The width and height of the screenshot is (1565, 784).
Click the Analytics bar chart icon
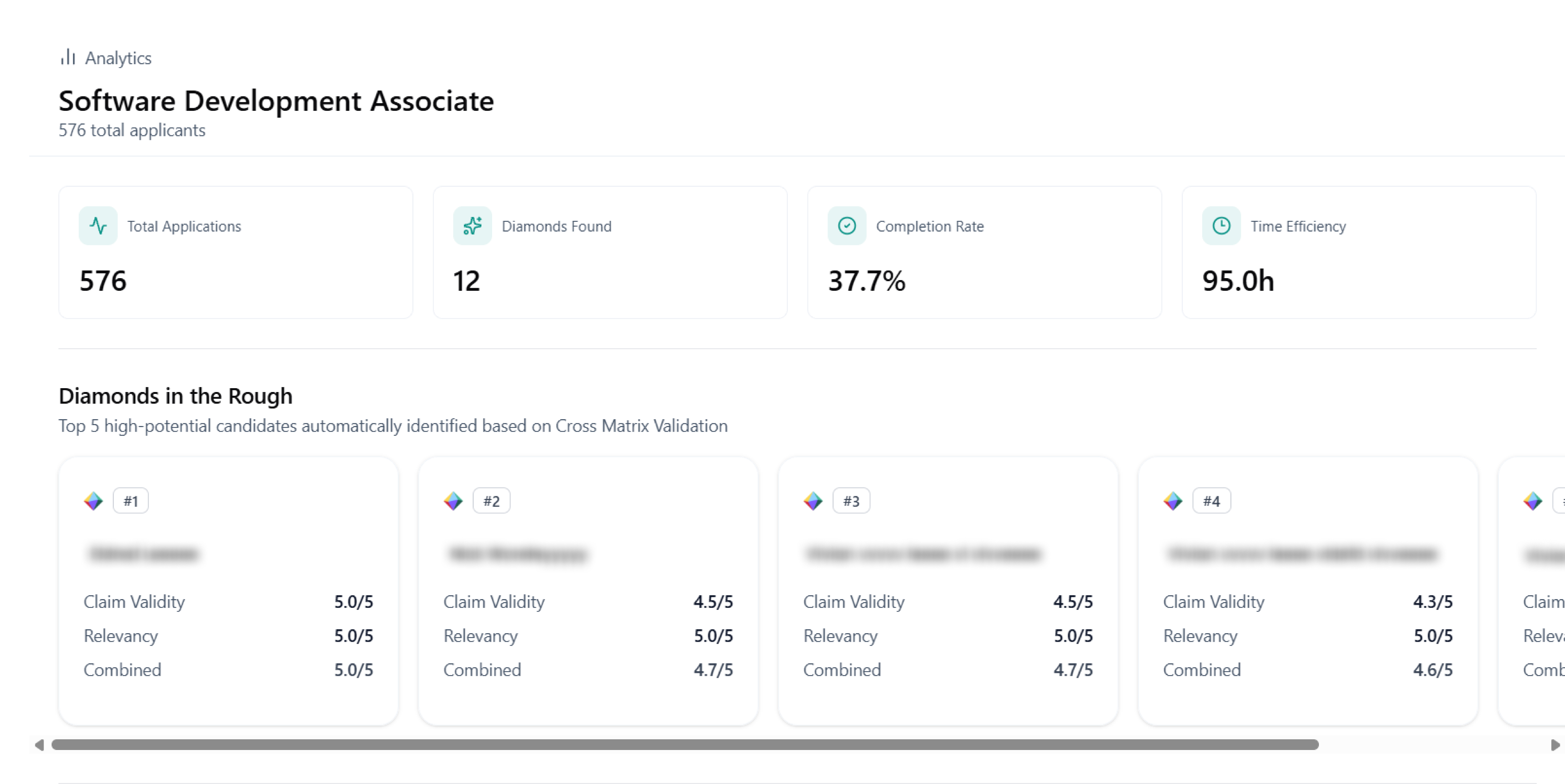tap(67, 57)
